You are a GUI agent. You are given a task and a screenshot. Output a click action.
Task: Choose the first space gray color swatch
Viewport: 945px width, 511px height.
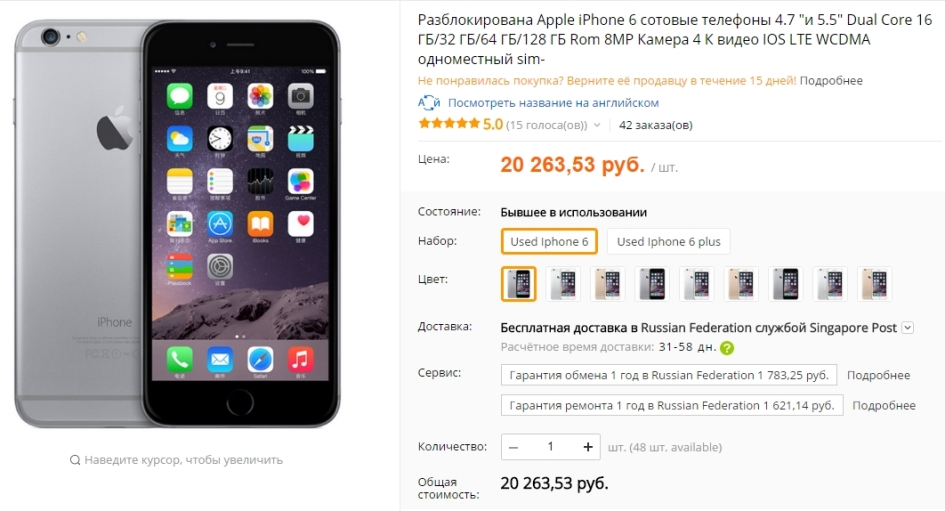point(518,284)
